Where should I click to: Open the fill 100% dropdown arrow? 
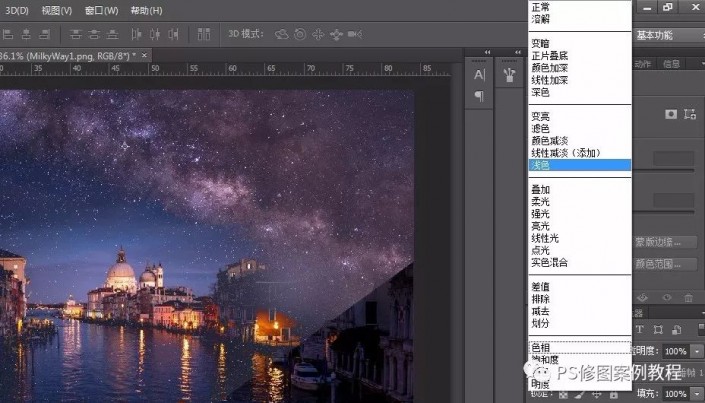pos(697,394)
